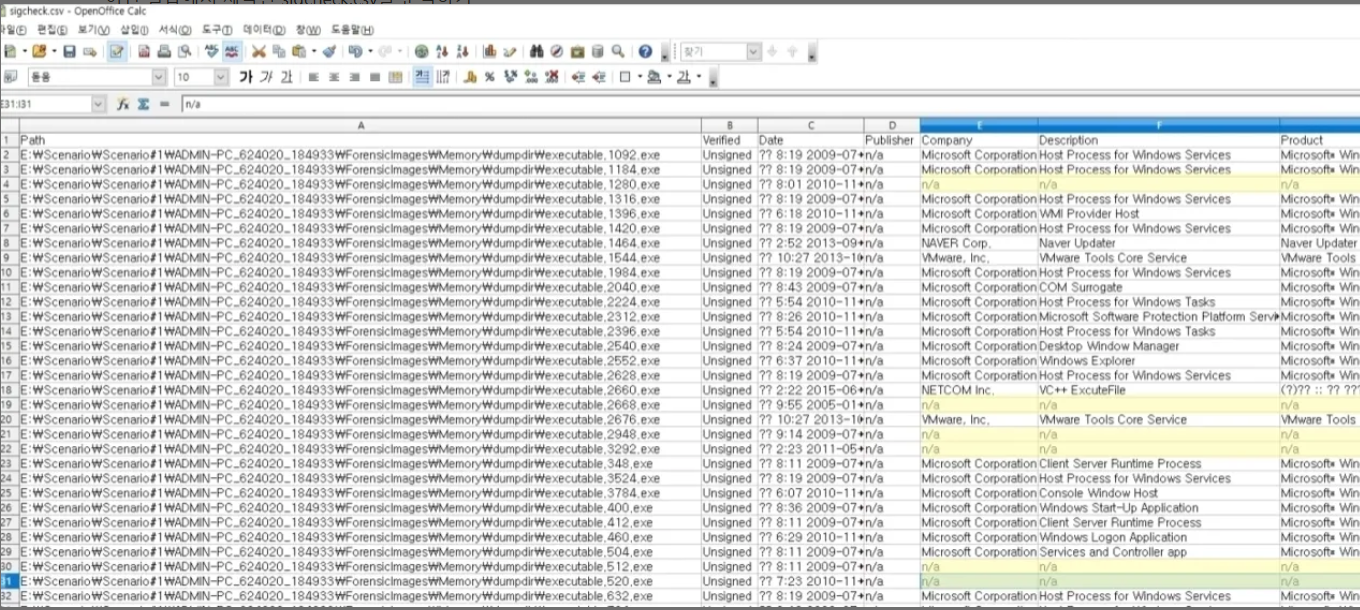The width and height of the screenshot is (1360, 610).
Task: Expand the Paste options dropdown arrow
Action: (314, 51)
